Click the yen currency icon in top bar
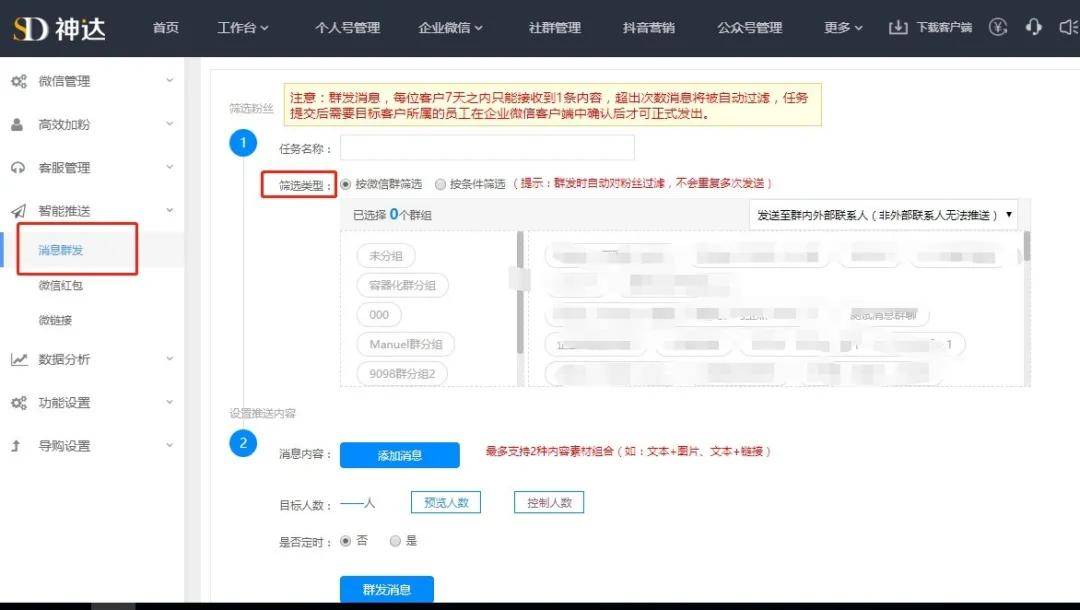The image size is (1080, 610). click(998, 27)
